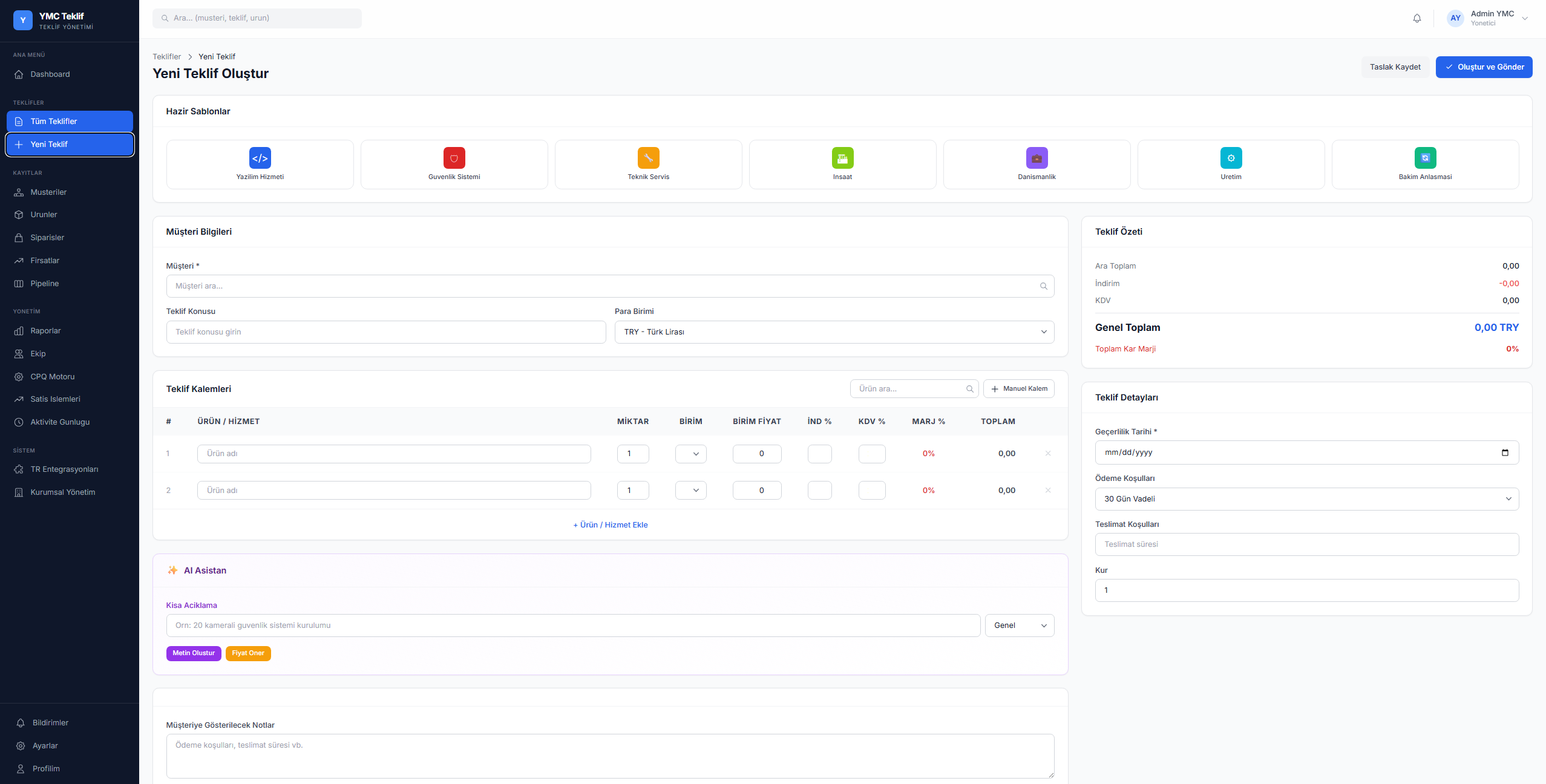
Task: Focus the Müşteriye Gösterilecek Notlar textarea
Action: [610, 756]
